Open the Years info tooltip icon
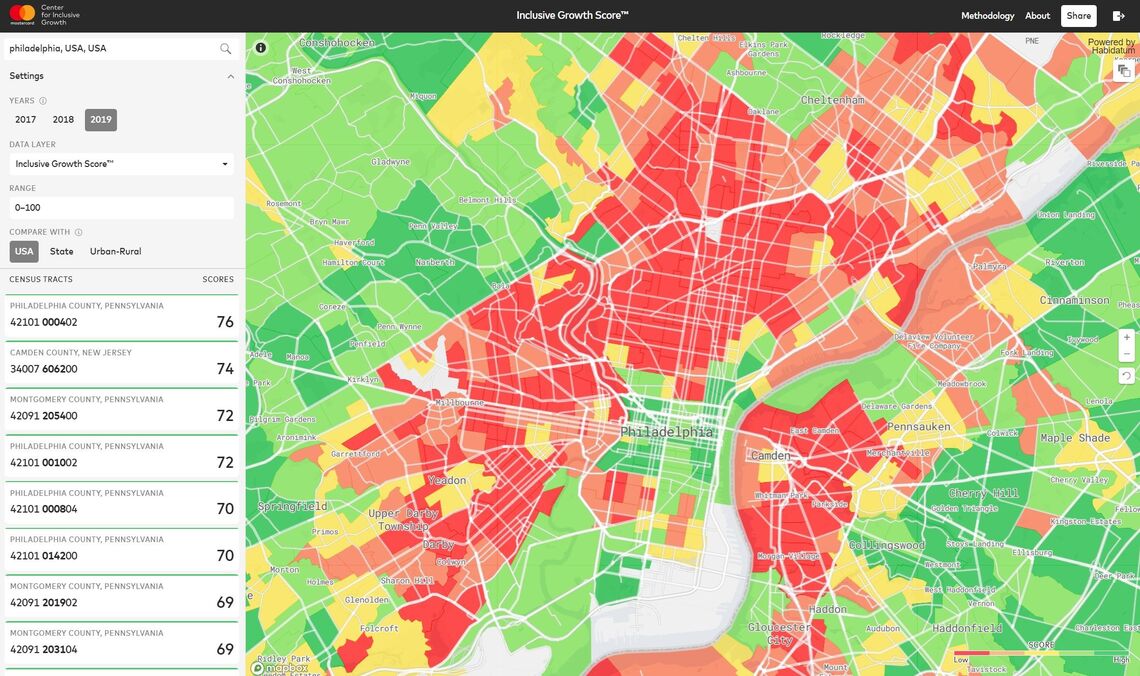This screenshot has width=1140, height=676. pos(43,101)
